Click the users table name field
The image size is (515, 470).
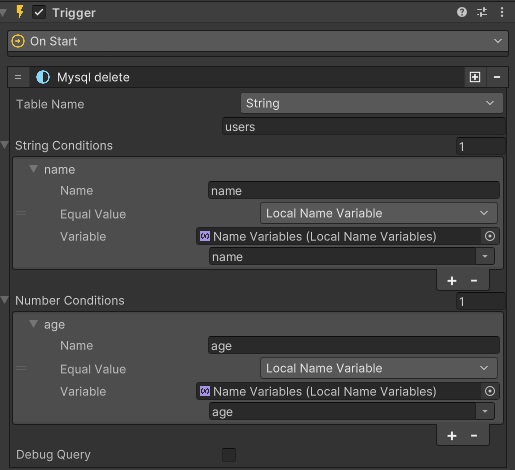click(363, 127)
